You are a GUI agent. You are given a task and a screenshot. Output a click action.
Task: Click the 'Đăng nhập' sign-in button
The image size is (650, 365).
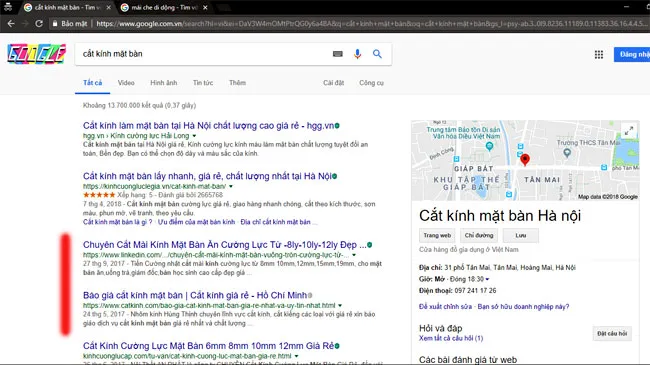tap(632, 54)
